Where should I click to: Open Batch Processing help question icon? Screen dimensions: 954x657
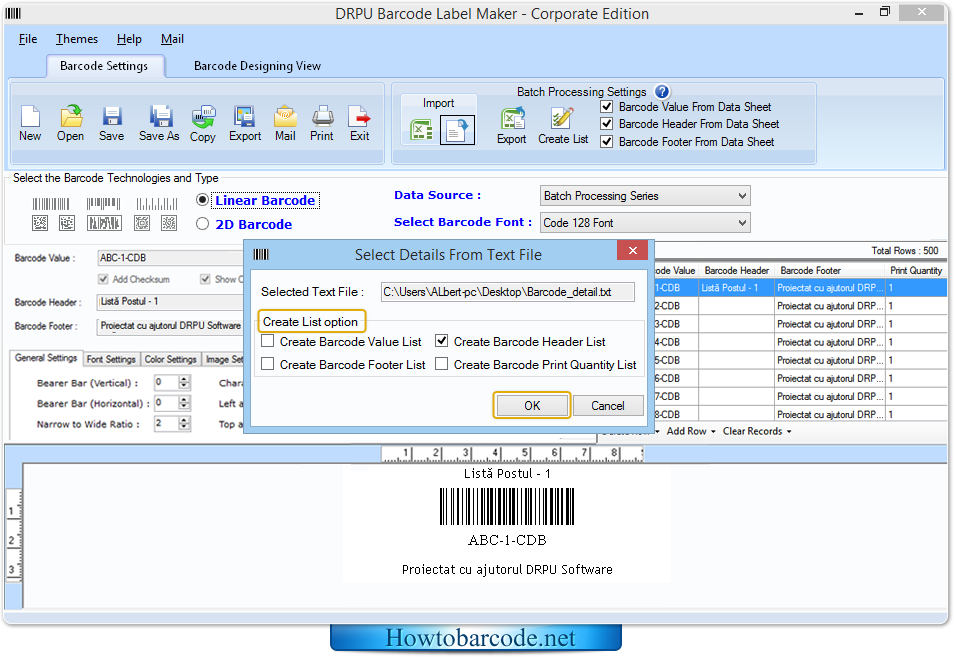pyautogui.click(x=662, y=92)
